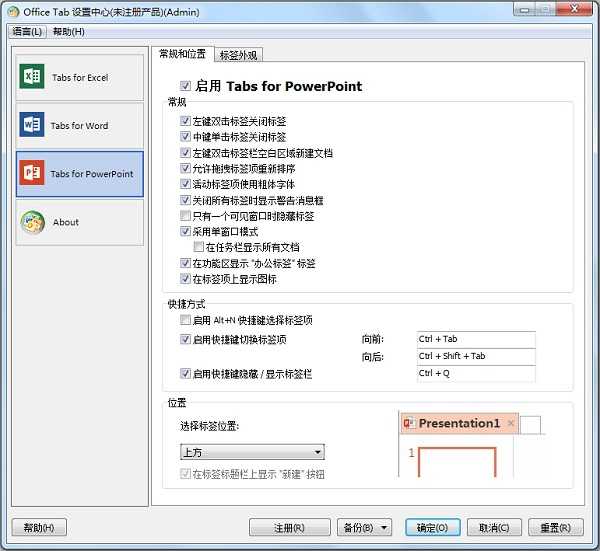Select the Tabs for PowerPoint icon
Viewport: 600px width, 551px height.
click(32, 173)
